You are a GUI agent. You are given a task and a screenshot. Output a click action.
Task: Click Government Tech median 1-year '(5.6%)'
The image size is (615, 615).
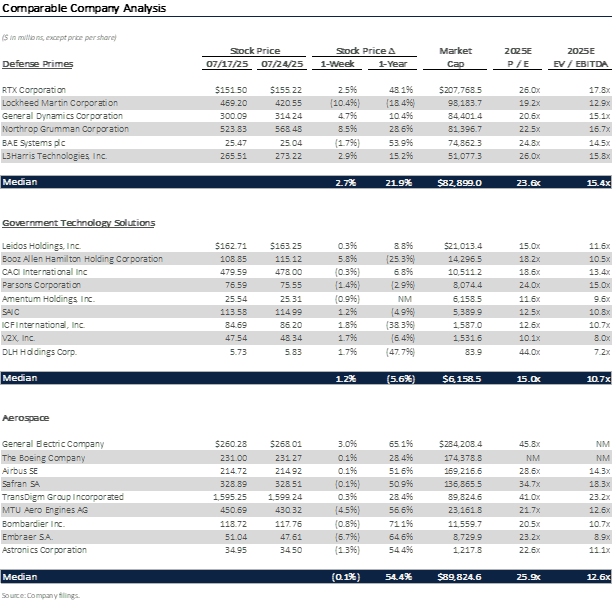[400, 378]
